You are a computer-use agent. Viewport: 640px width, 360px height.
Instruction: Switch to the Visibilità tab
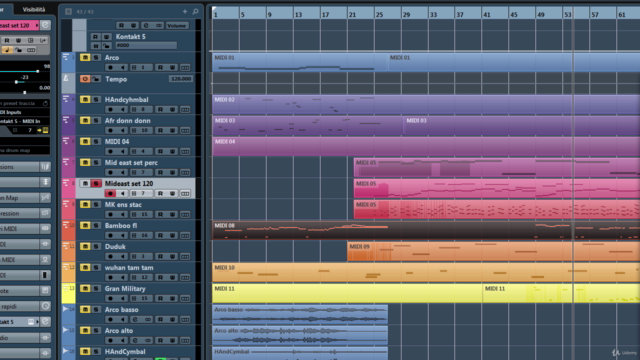point(34,9)
